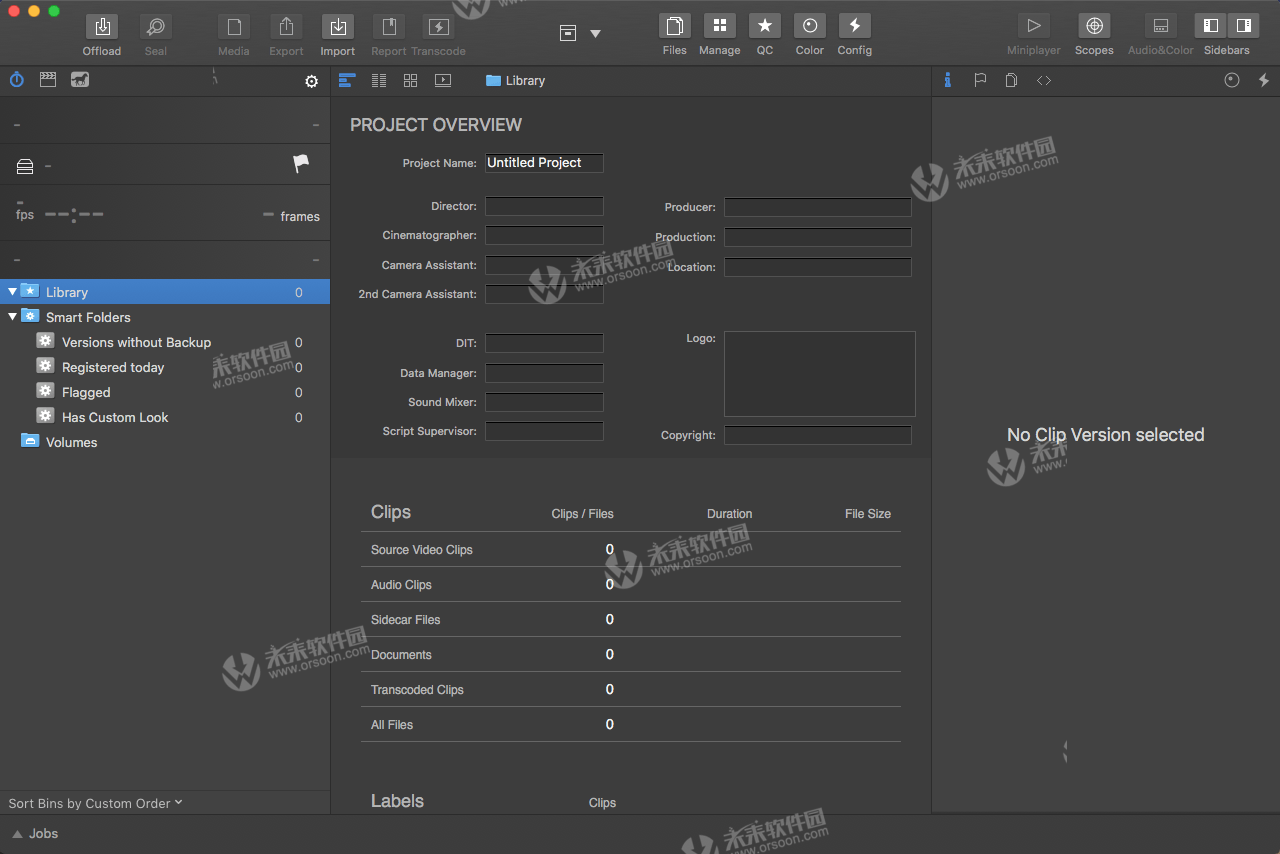Screen dimensions: 1280x854
Task: Switch to the grid collection view icon
Action: [x=411, y=80]
